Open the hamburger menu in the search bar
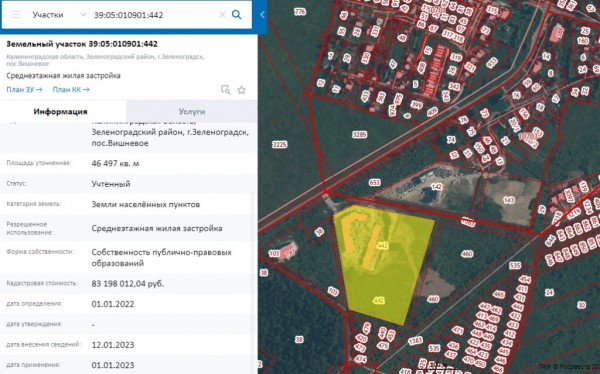Image resolution: width=600 pixels, height=374 pixels. coord(16,15)
